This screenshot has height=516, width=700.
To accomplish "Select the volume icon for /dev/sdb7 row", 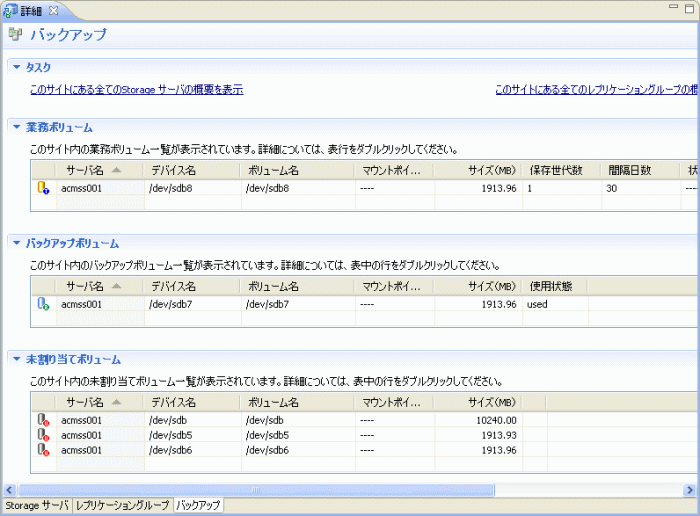I will coord(43,304).
